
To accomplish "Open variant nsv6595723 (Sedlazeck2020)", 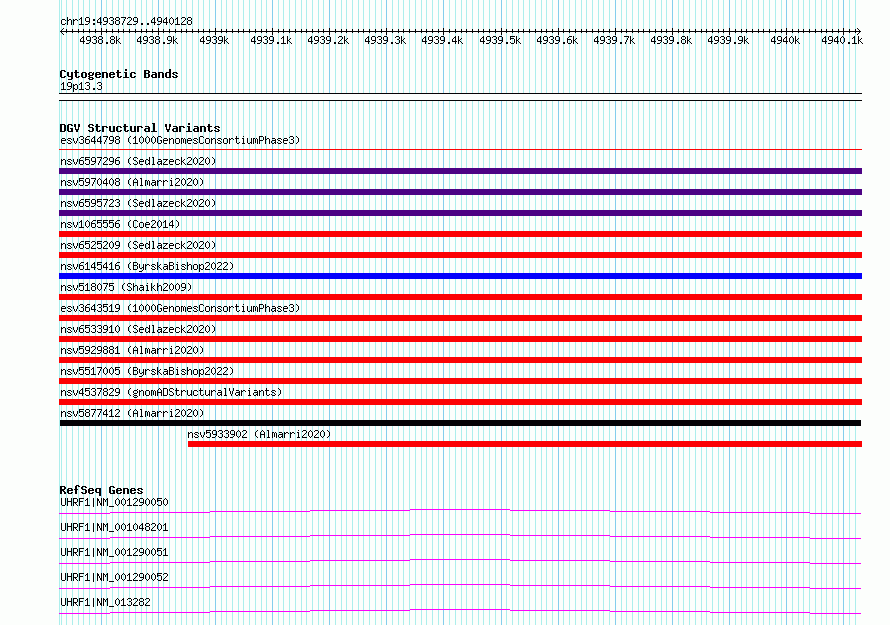I will point(138,203).
